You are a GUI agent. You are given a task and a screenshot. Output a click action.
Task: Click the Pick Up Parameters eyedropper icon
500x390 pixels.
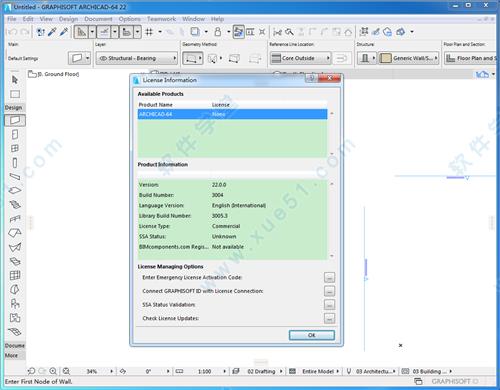pyautogui.click(x=52, y=32)
